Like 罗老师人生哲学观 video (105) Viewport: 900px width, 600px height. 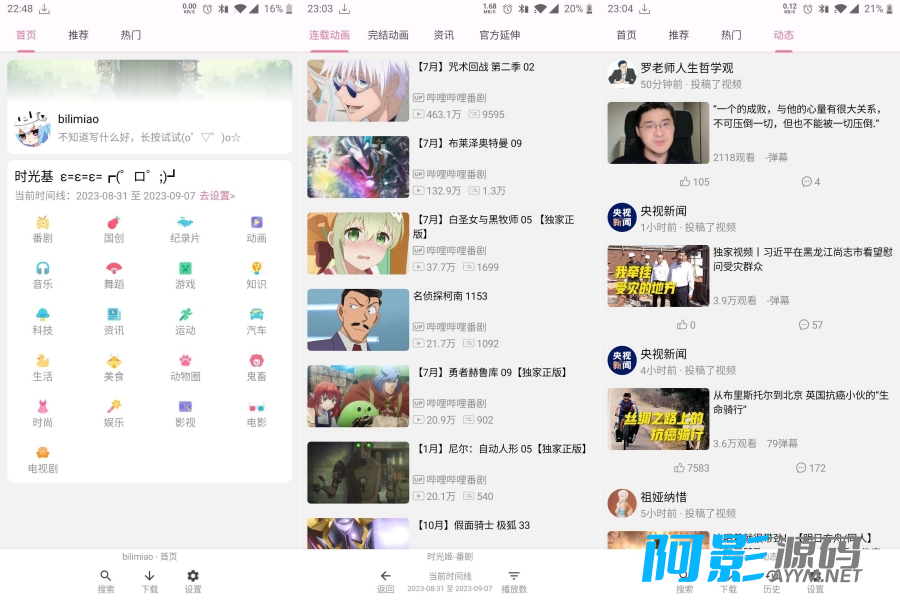695,181
